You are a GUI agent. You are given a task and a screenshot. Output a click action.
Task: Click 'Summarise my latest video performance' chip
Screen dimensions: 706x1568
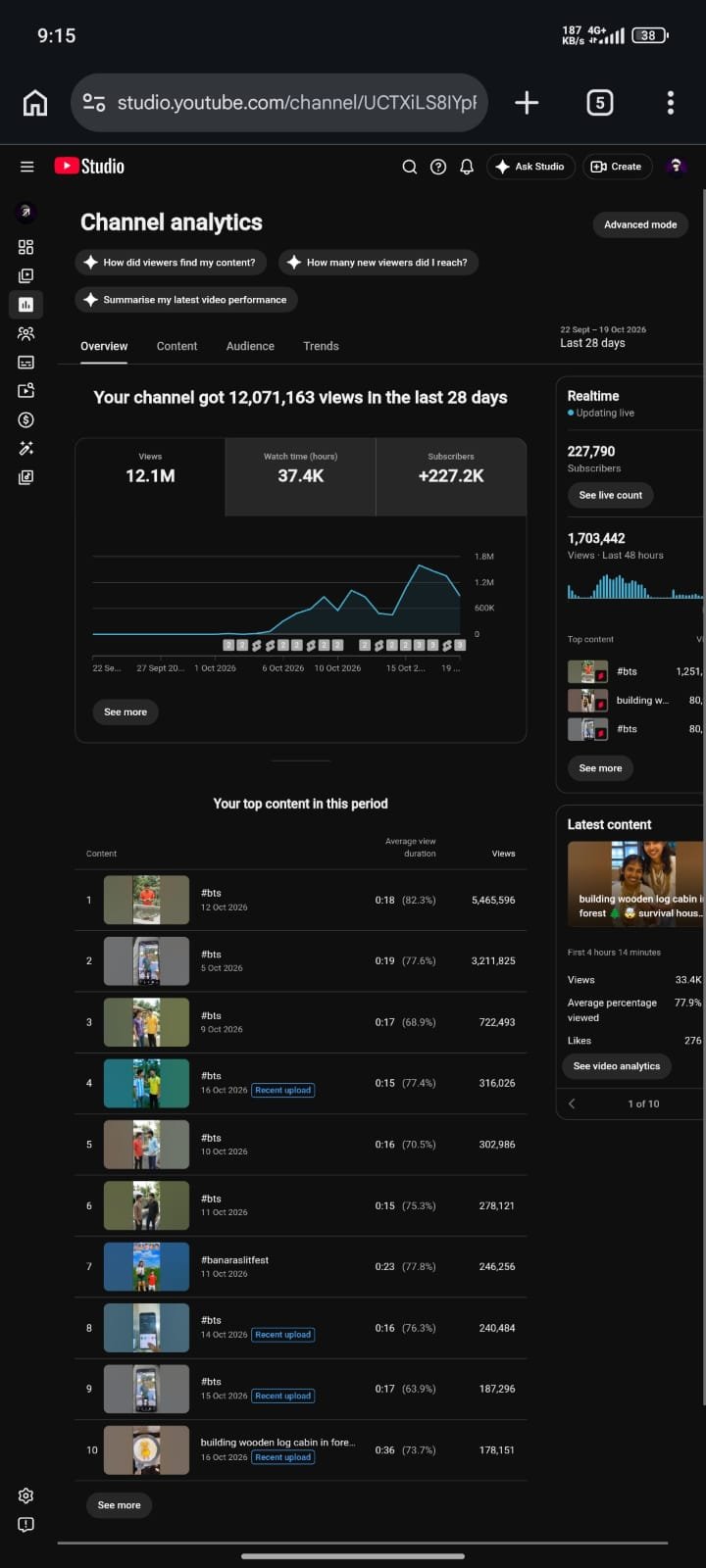(x=185, y=300)
